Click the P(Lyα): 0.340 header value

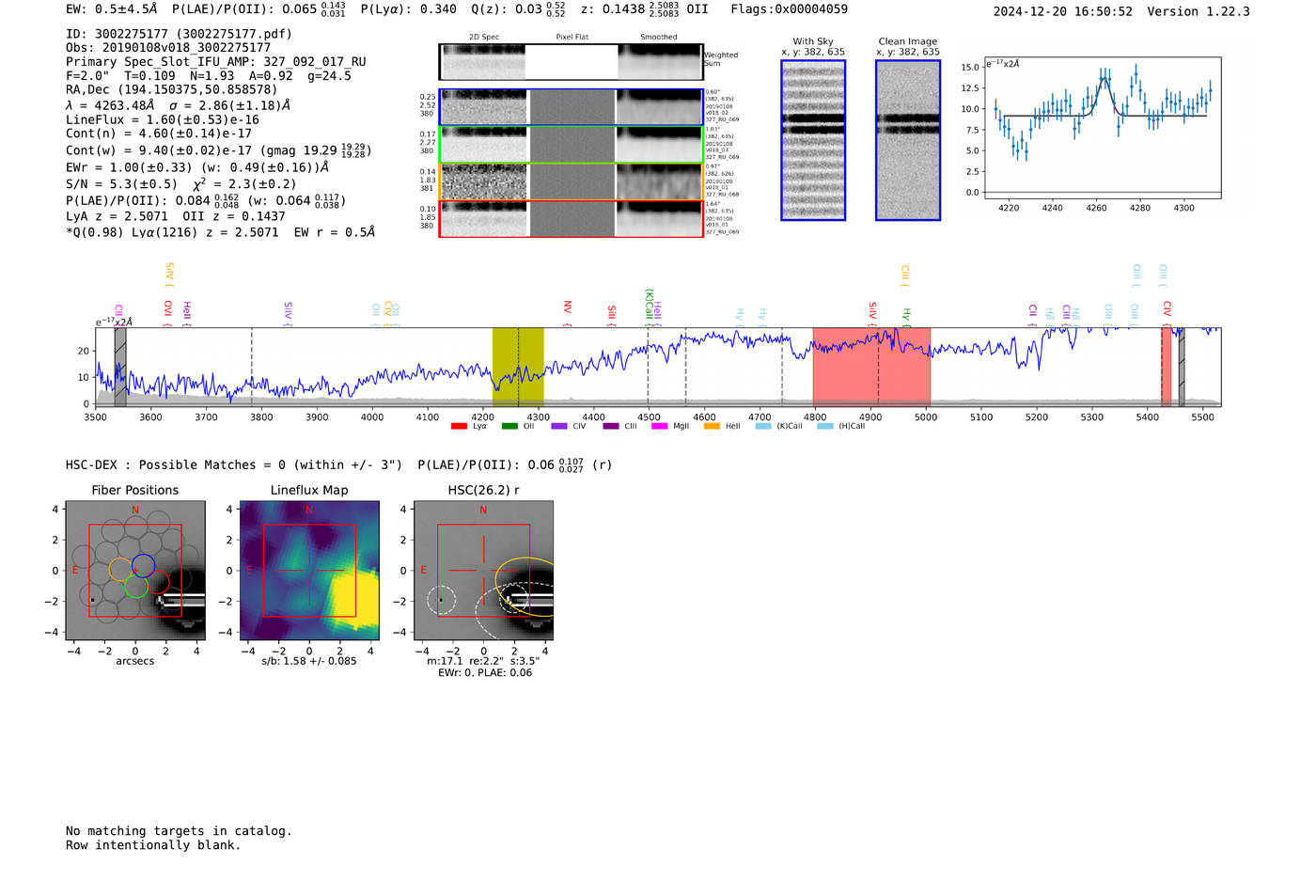[x=409, y=9]
